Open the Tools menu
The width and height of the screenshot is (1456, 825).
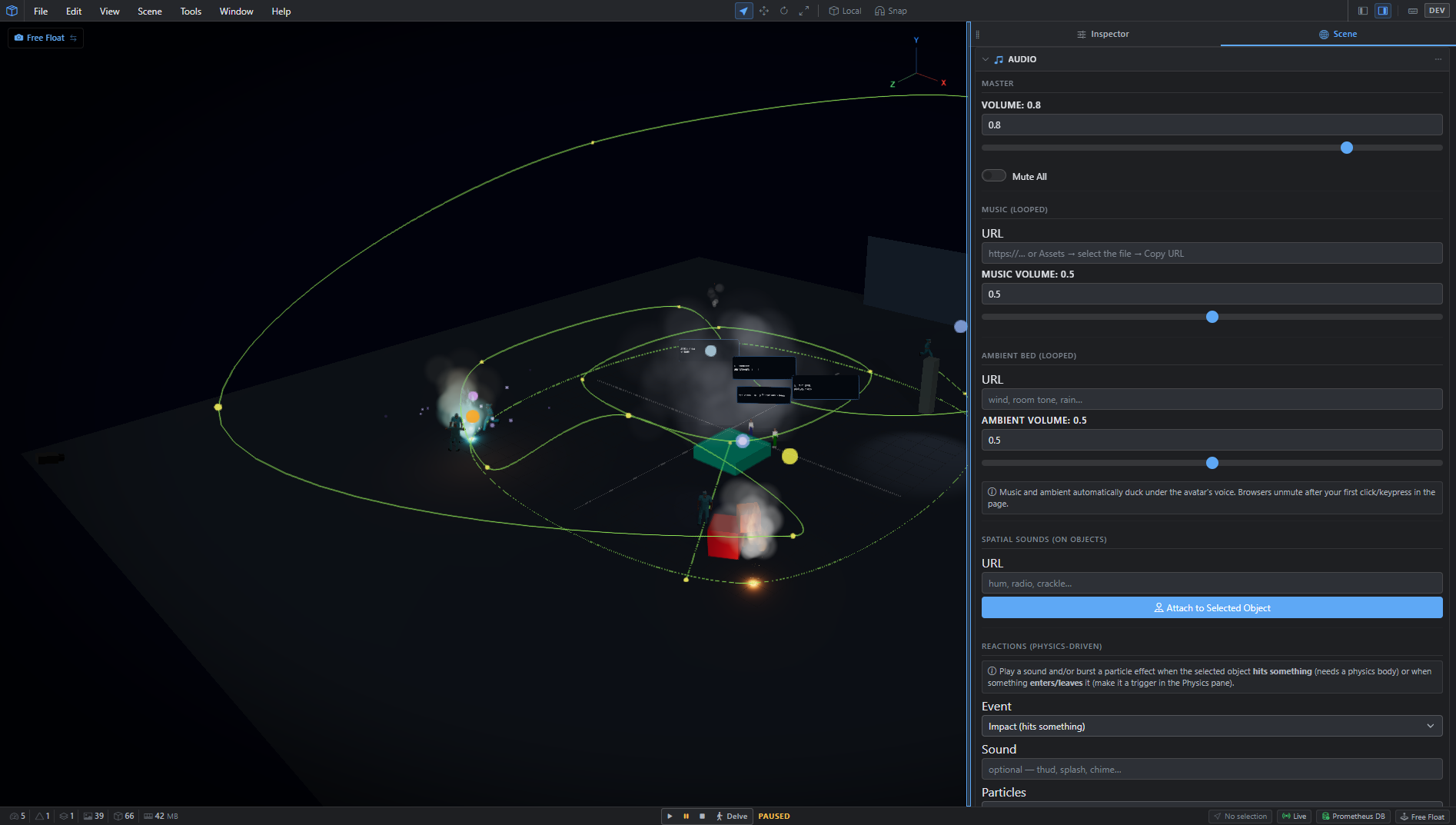(x=191, y=11)
